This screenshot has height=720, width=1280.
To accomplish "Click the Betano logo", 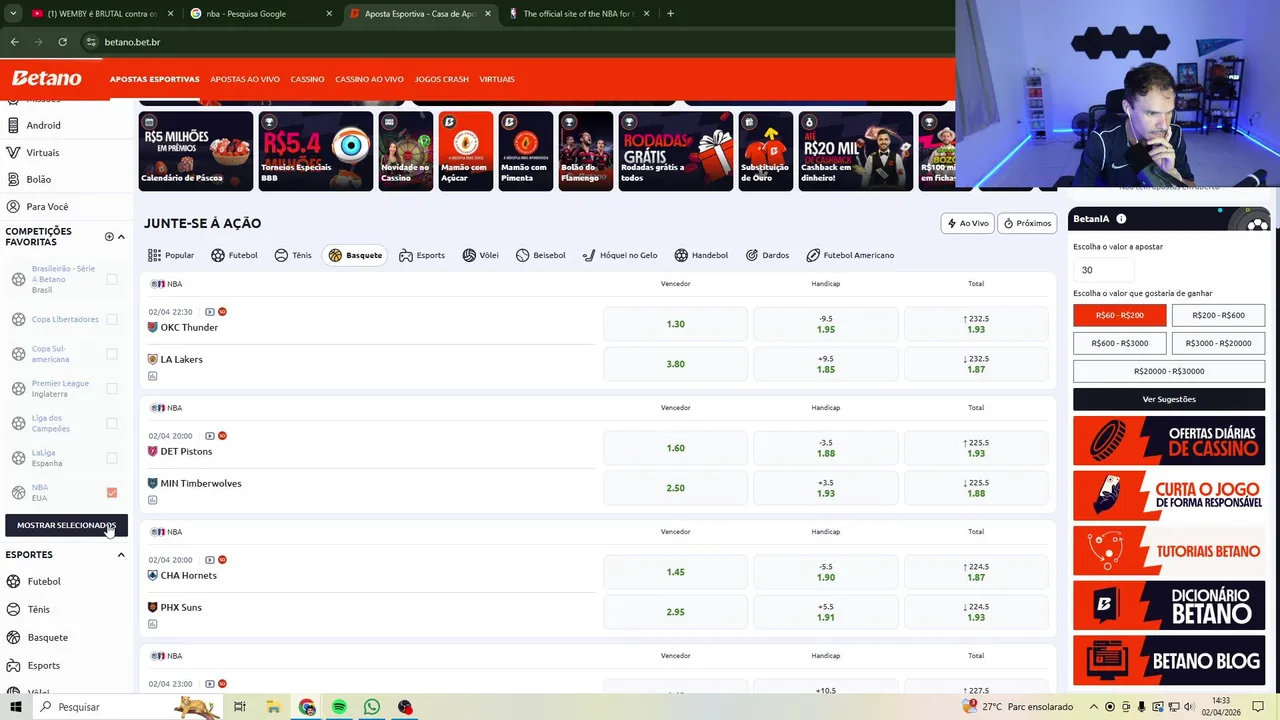I will coord(47,78).
